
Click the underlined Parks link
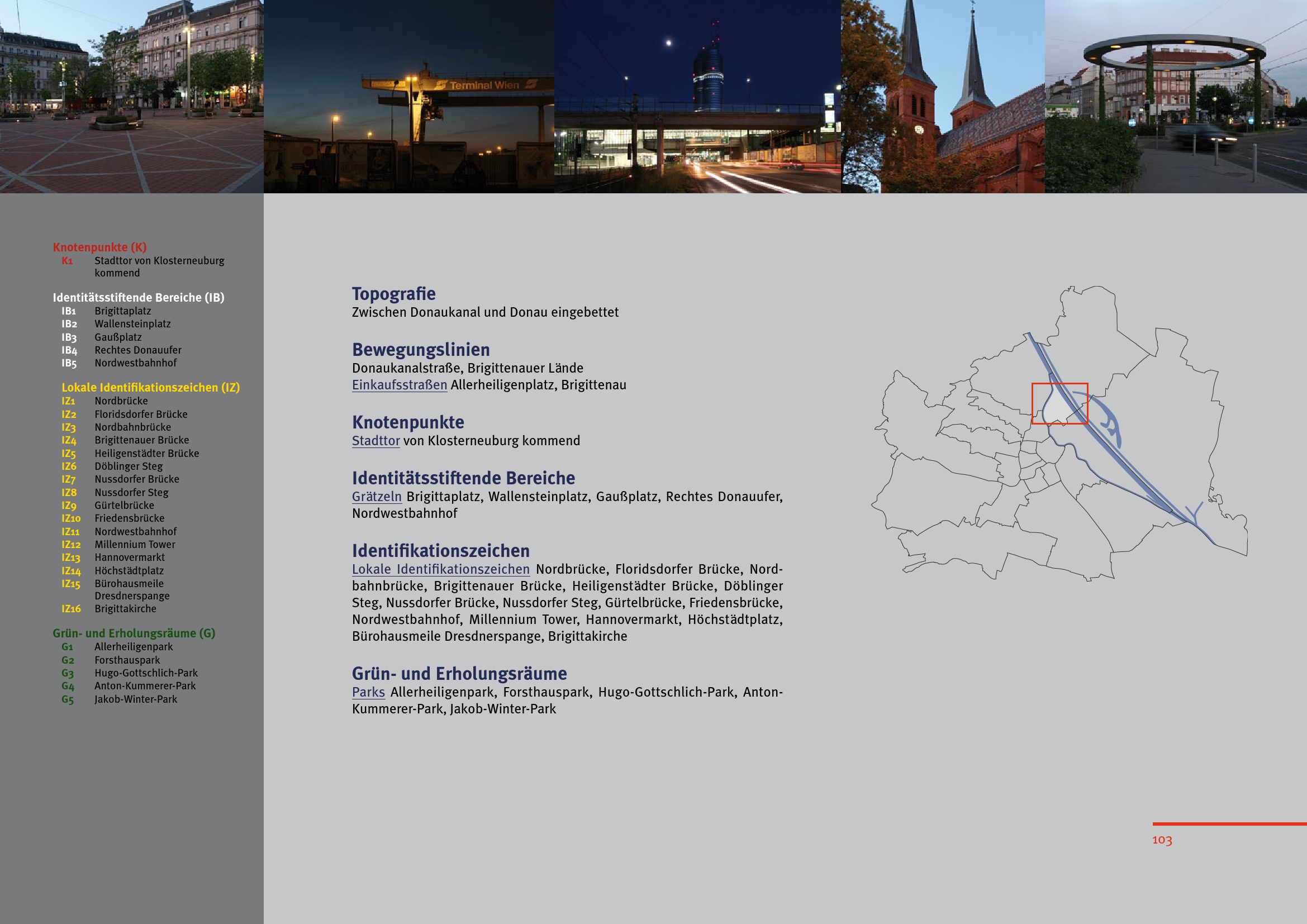(x=368, y=692)
